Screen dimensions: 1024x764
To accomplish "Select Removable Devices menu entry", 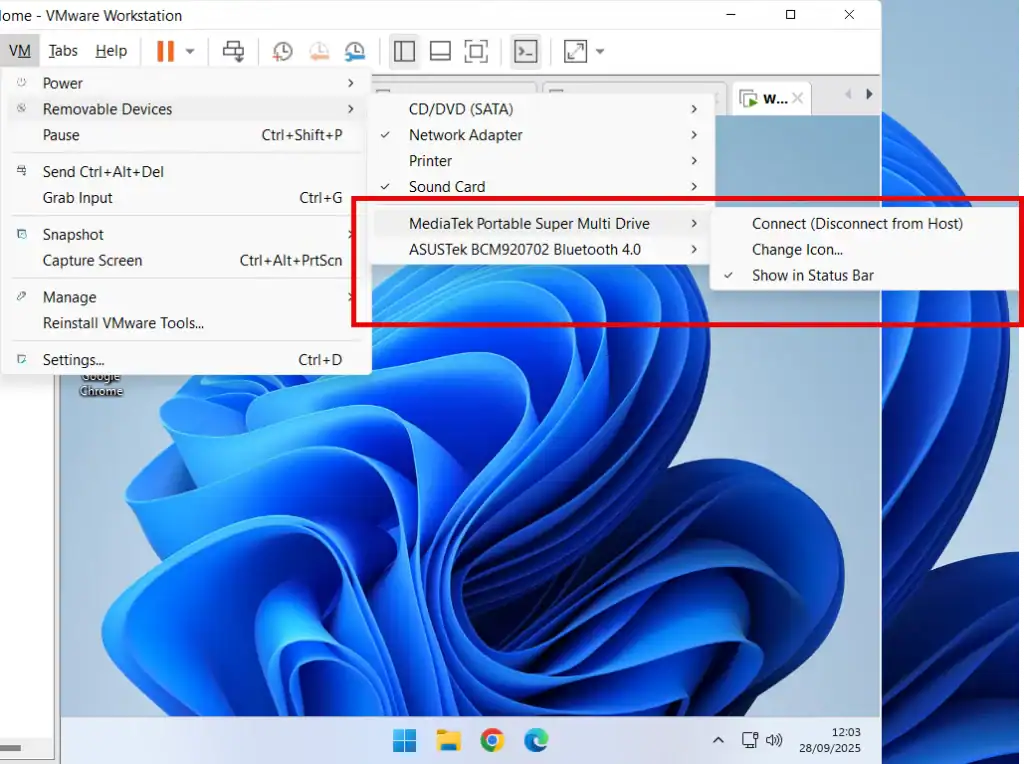I will (x=185, y=109).
